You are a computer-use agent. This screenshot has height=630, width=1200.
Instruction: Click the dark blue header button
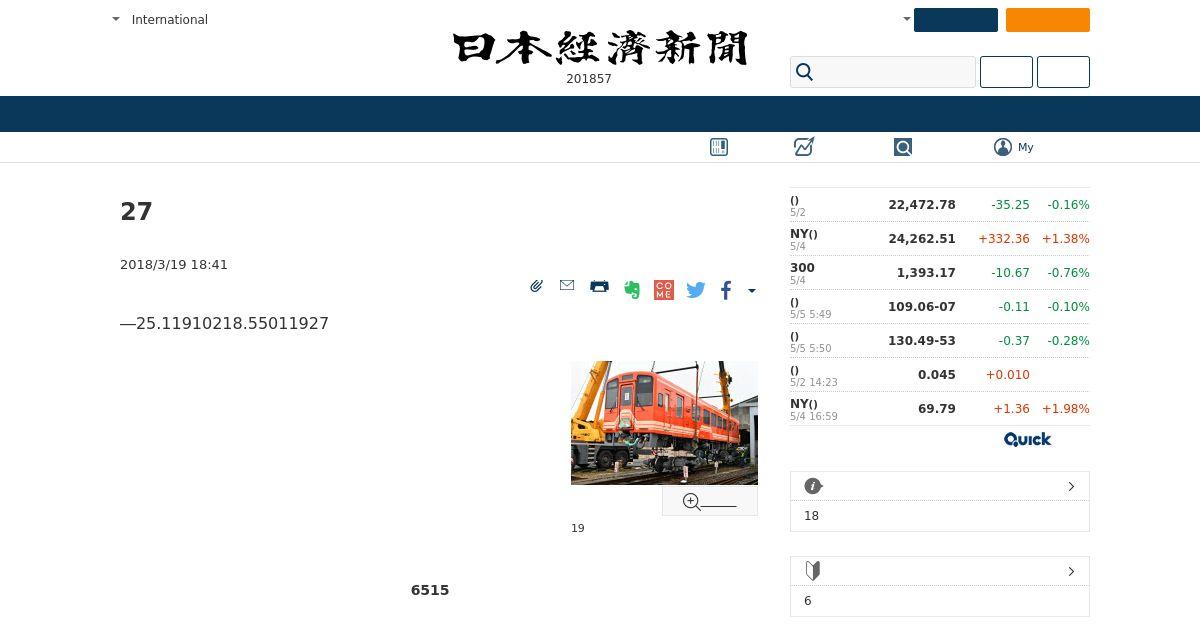pos(956,20)
